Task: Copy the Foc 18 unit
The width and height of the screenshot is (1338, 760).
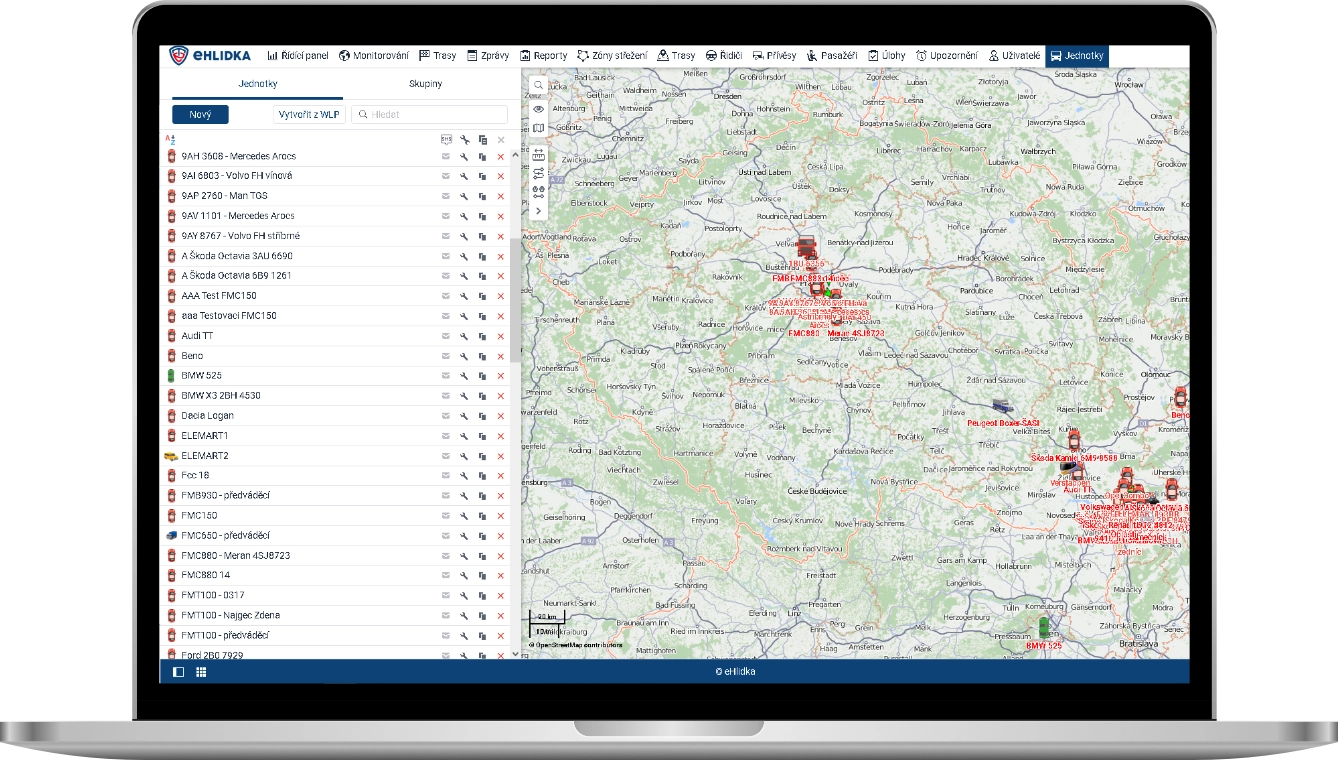Action: [482, 476]
